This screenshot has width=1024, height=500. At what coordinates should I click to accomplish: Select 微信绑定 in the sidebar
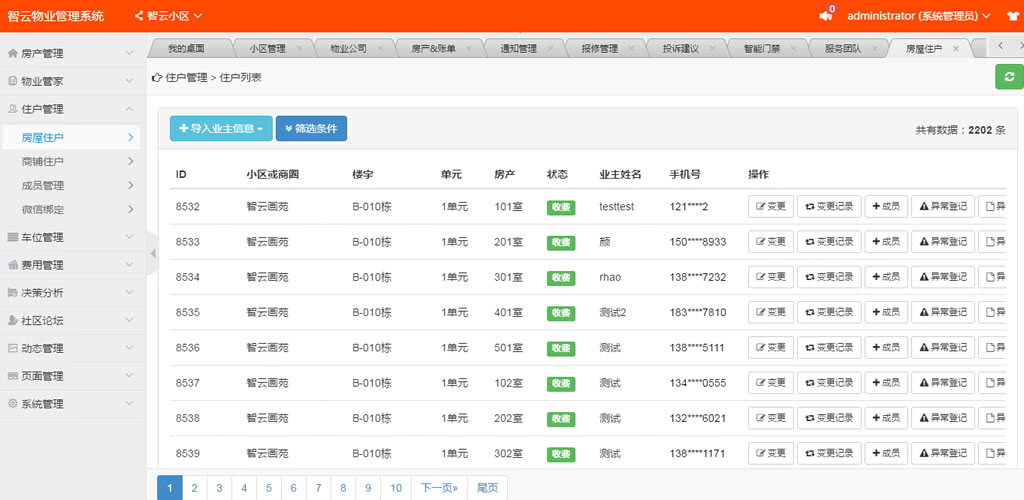[70, 210]
